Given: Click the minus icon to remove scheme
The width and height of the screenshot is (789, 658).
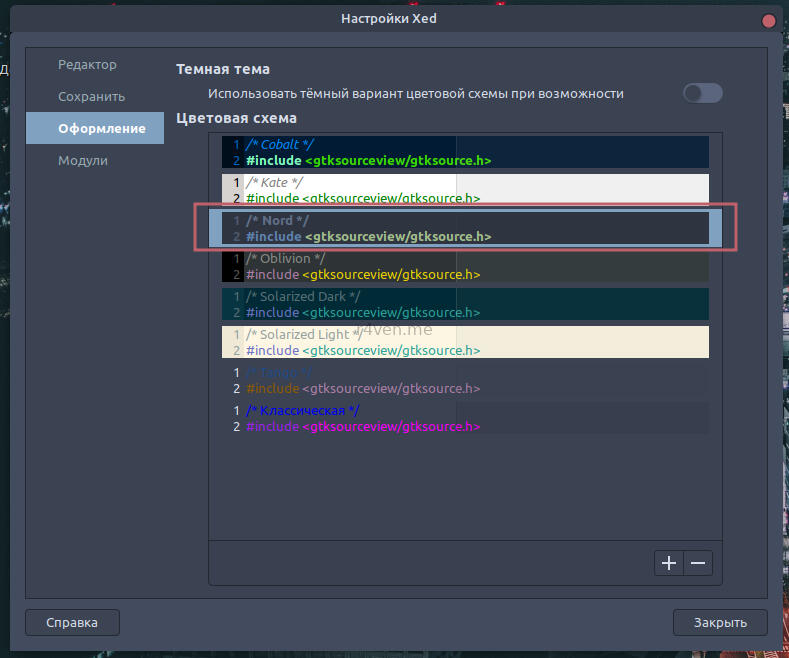Looking at the screenshot, I should tap(698, 563).
